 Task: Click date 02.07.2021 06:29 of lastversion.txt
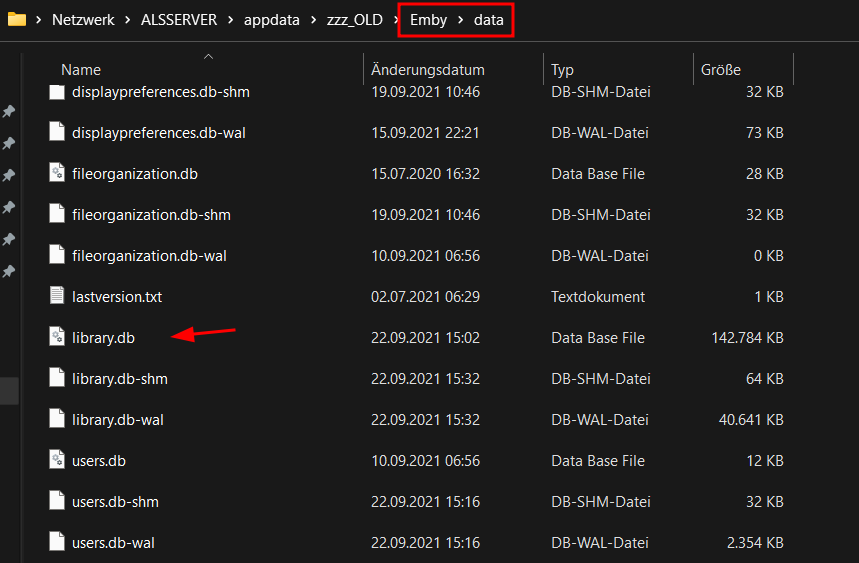tap(425, 297)
